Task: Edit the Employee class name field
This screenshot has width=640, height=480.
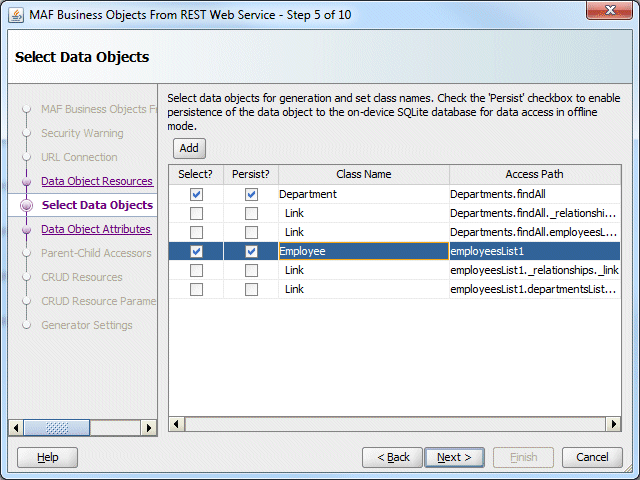Action: pos(364,251)
